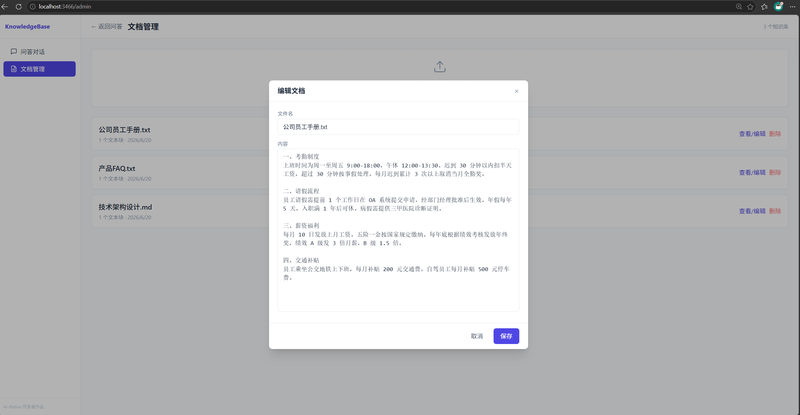Open the browser extensions icon

click(764, 7)
